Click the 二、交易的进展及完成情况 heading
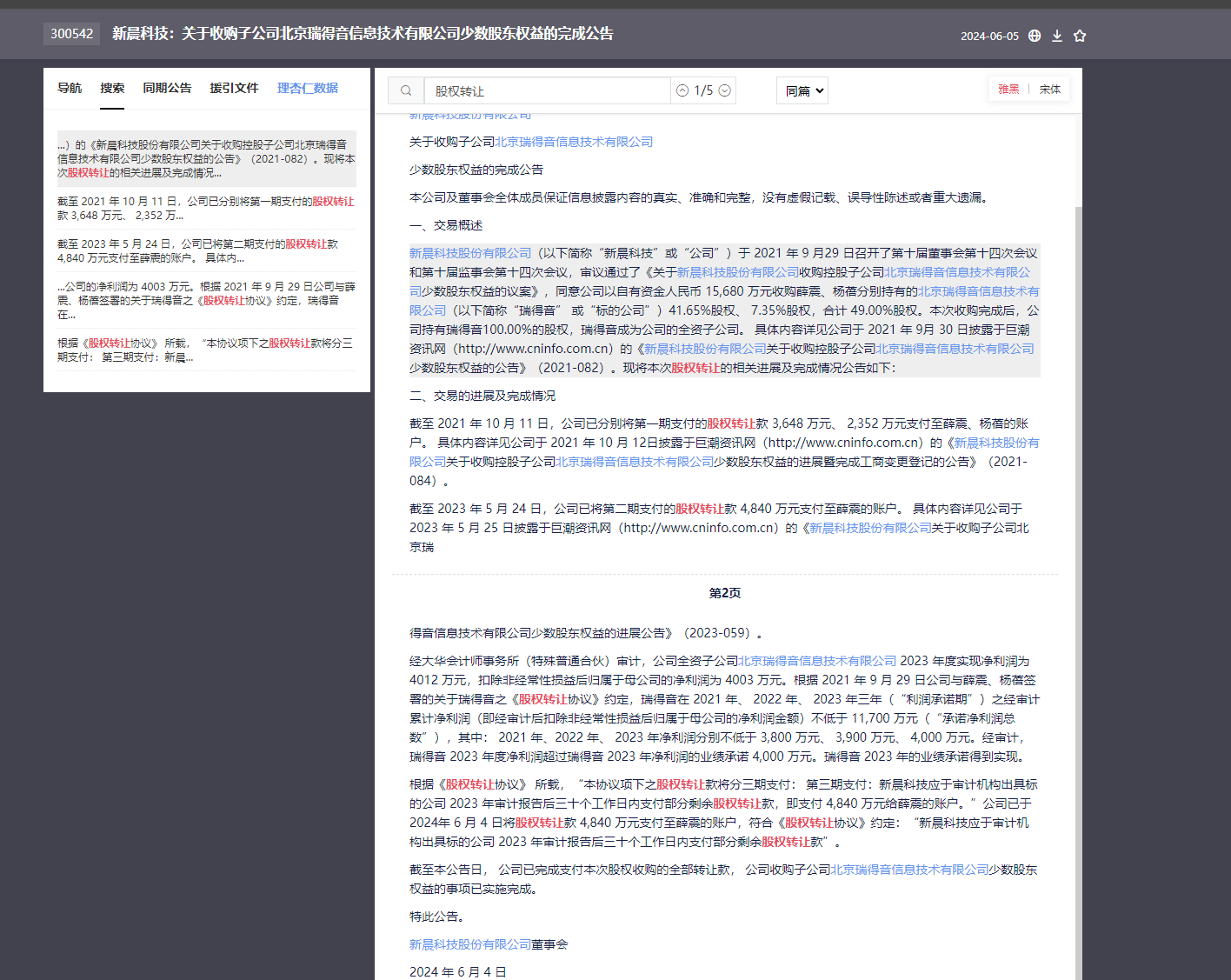Image resolution: width=1231 pixels, height=980 pixels. pos(482,396)
